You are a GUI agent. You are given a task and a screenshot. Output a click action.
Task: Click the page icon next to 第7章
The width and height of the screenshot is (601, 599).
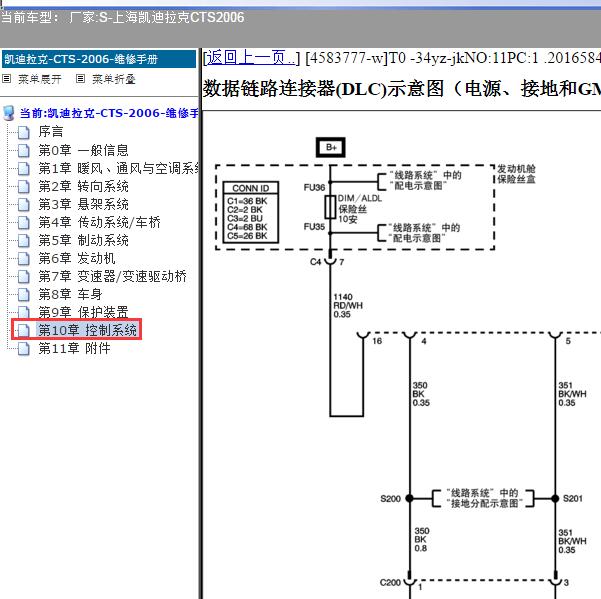click(x=24, y=277)
